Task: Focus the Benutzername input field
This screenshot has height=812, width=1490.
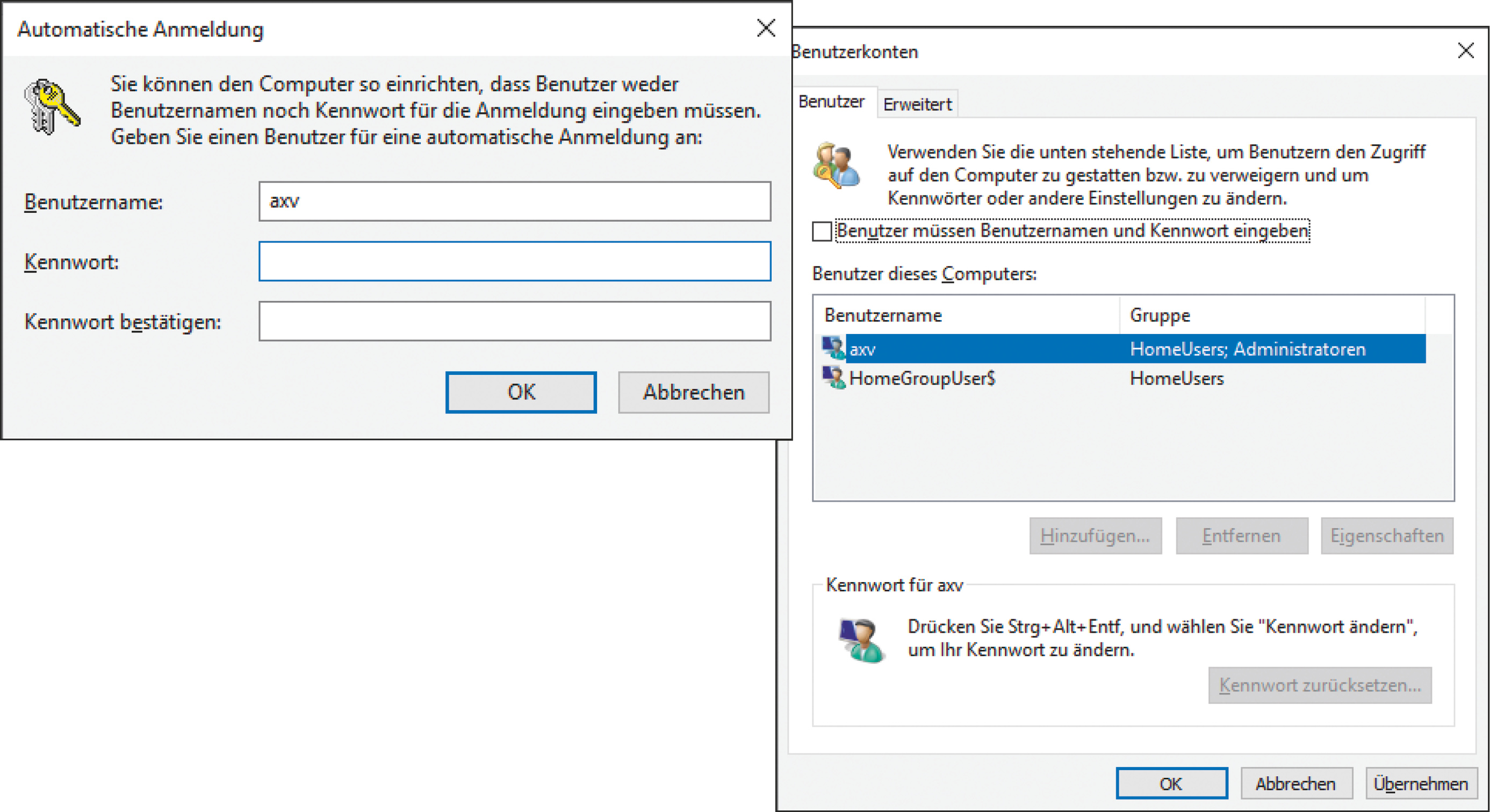Action: click(514, 201)
